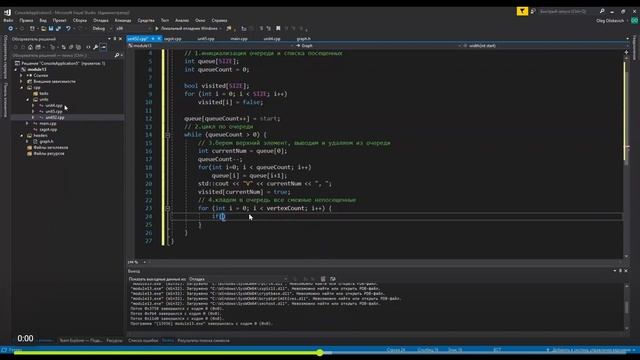This screenshot has width=640, height=360.
Task: Open the 'Справка' menu
Action: (219, 20)
